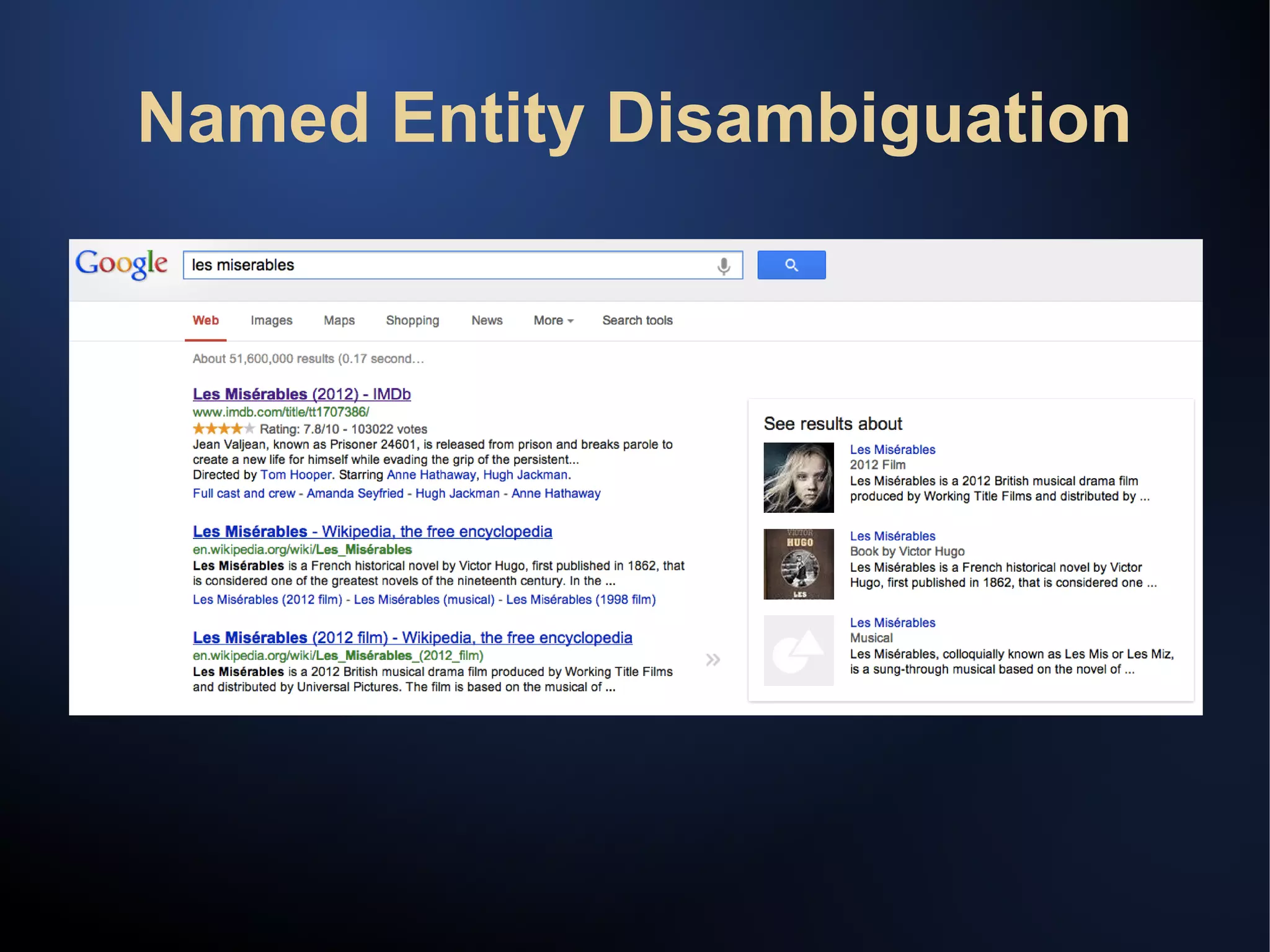Open the News tab
This screenshot has height=952, width=1270.
pos(487,321)
